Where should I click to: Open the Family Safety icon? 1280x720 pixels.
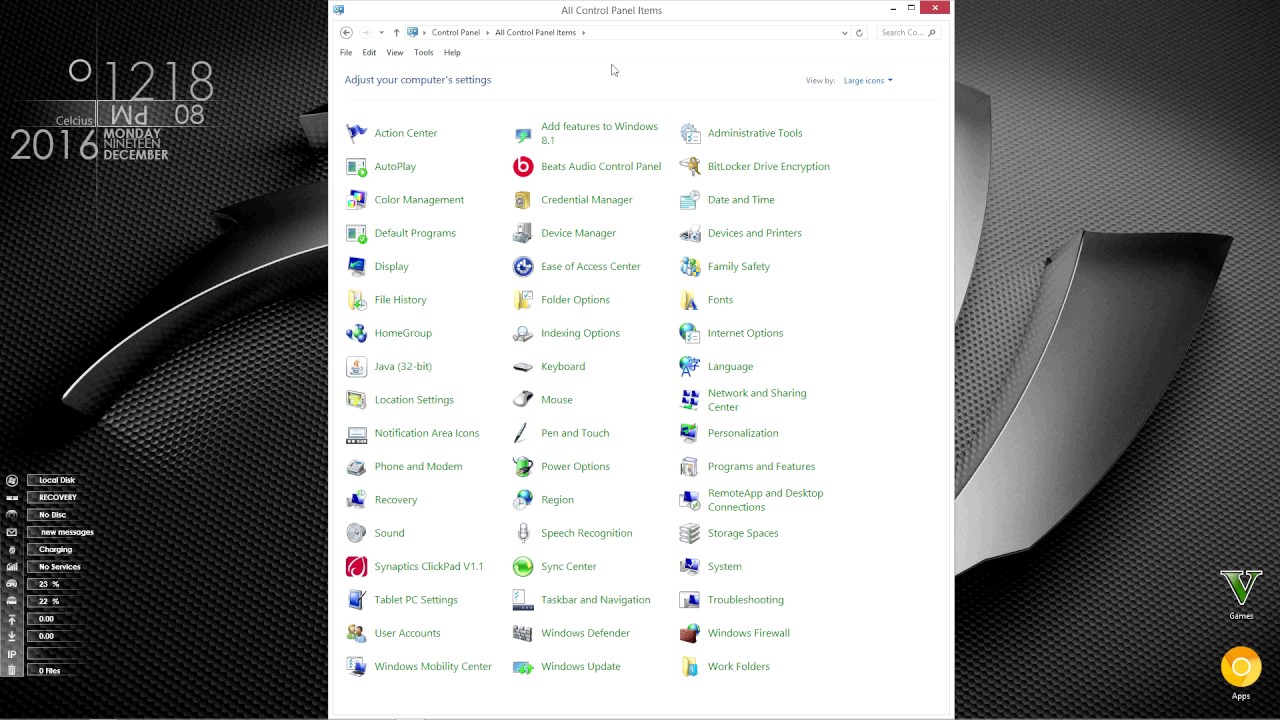[690, 266]
